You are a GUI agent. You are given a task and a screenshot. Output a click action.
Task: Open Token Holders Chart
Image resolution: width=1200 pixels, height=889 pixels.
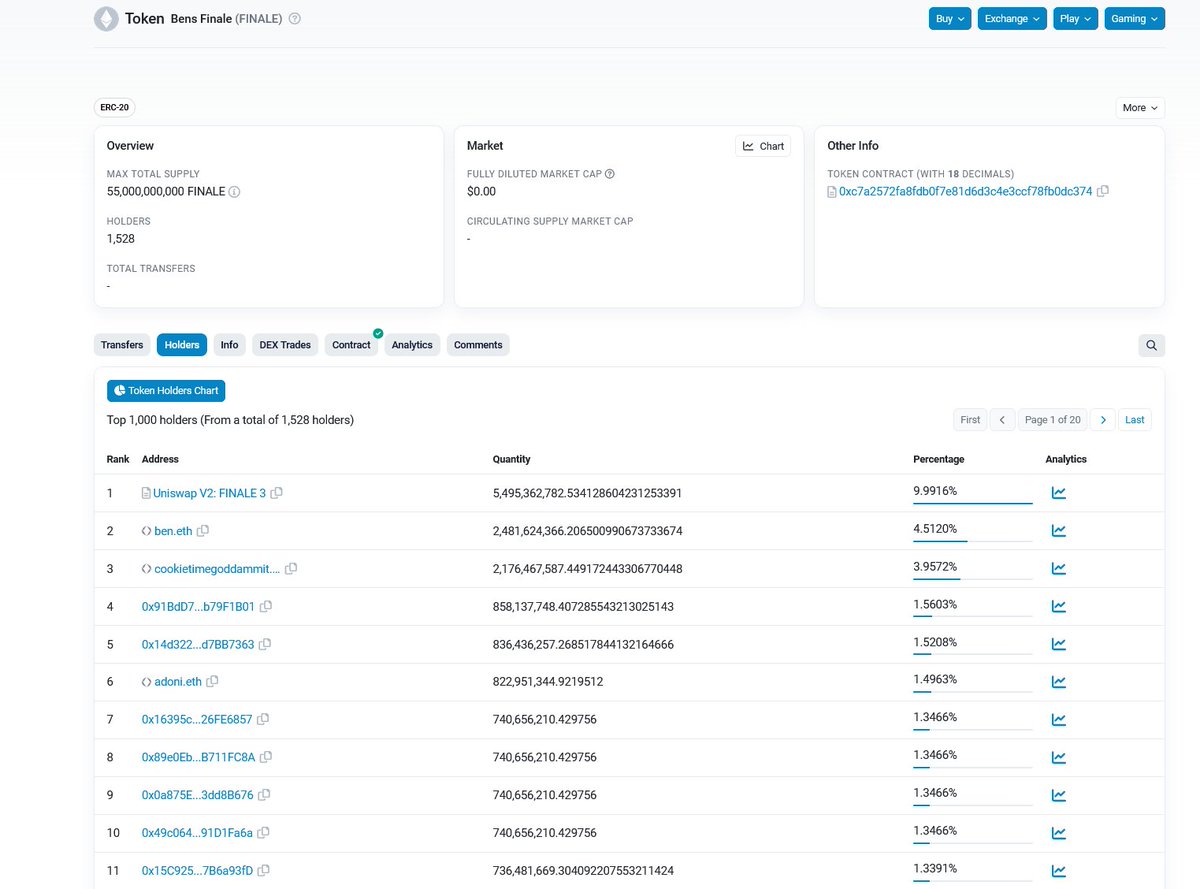click(166, 390)
